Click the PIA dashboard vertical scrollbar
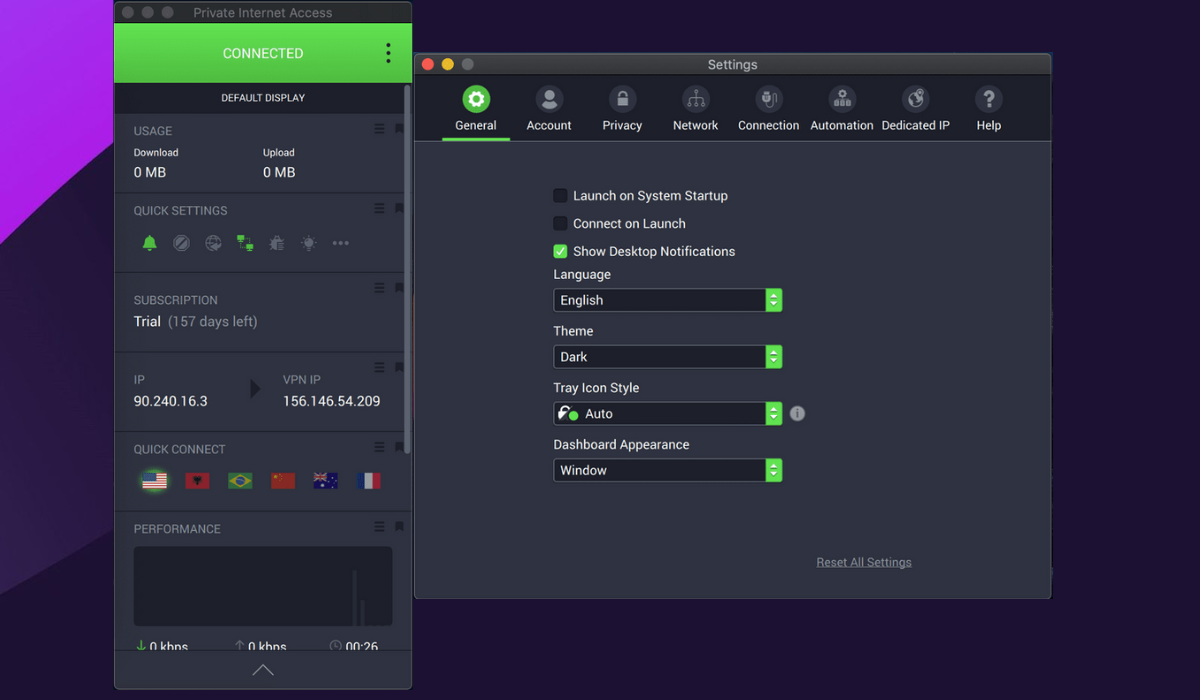Viewport: 1200px width, 700px height. [407, 270]
